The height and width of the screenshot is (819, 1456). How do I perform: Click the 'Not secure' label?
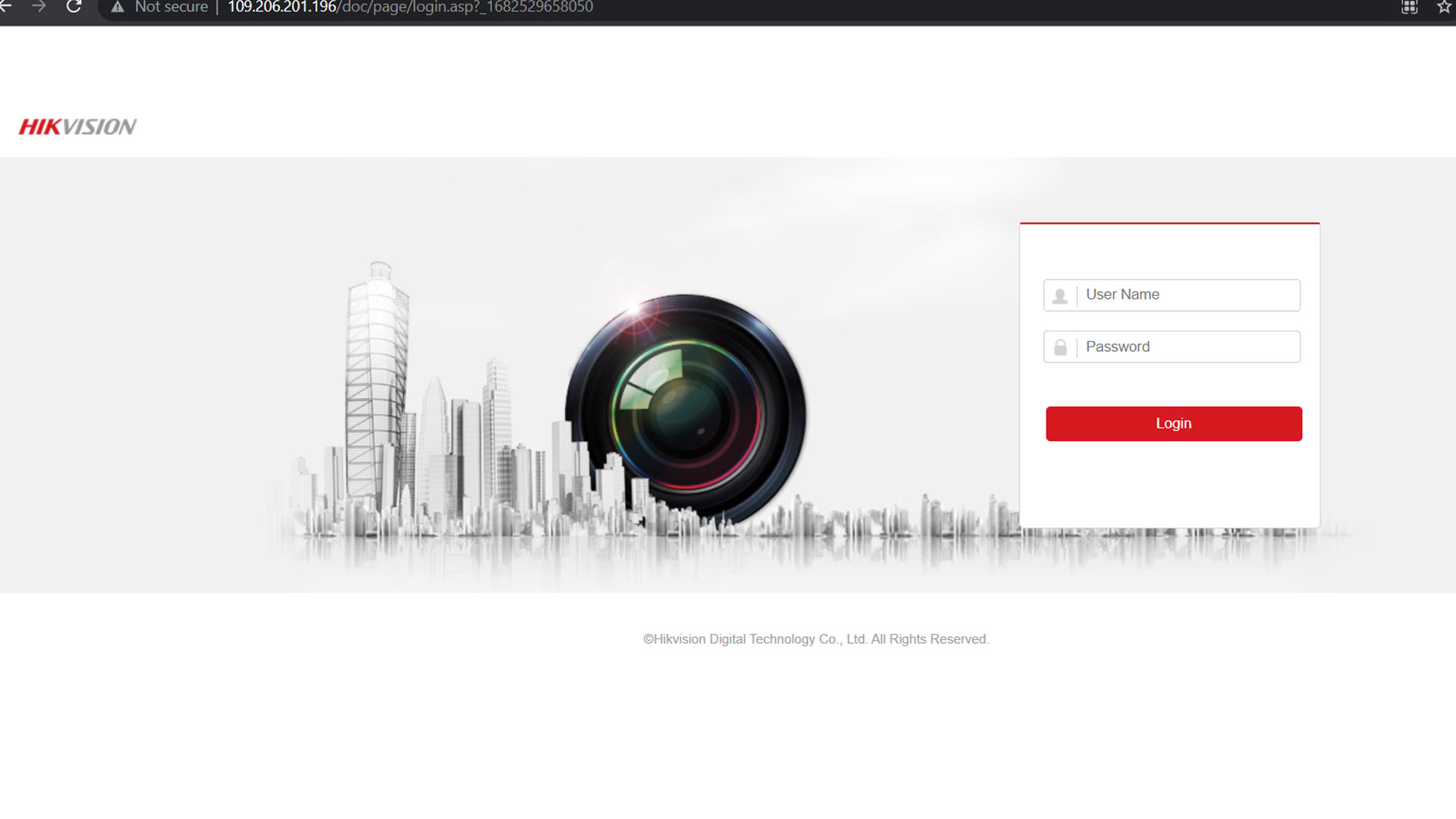pos(171,7)
